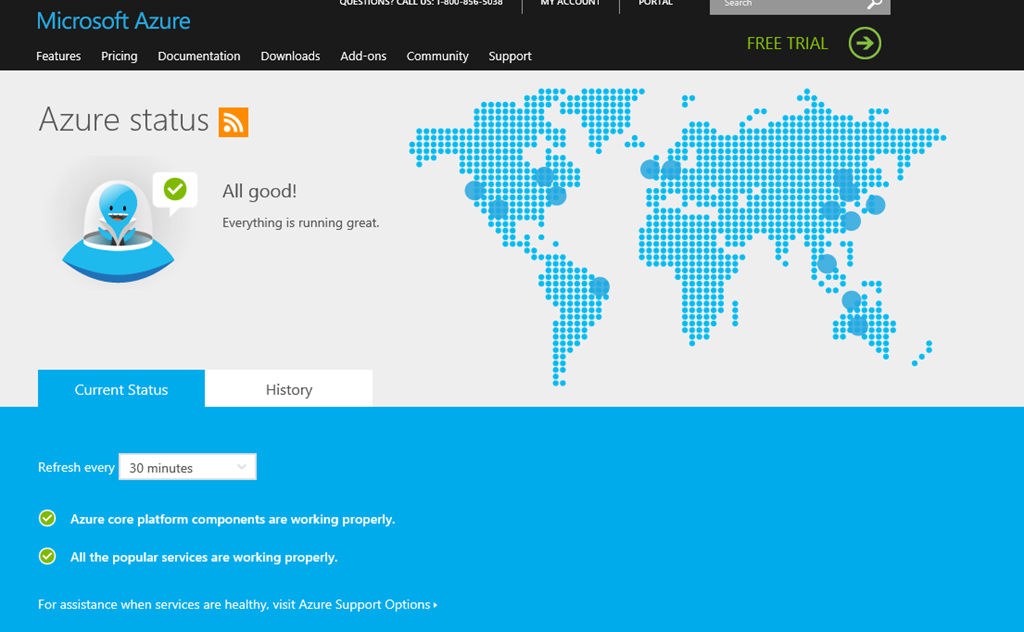Screen dimensions: 1024x632
Task: Subscribe via the orange RSS icon
Action: [233, 122]
